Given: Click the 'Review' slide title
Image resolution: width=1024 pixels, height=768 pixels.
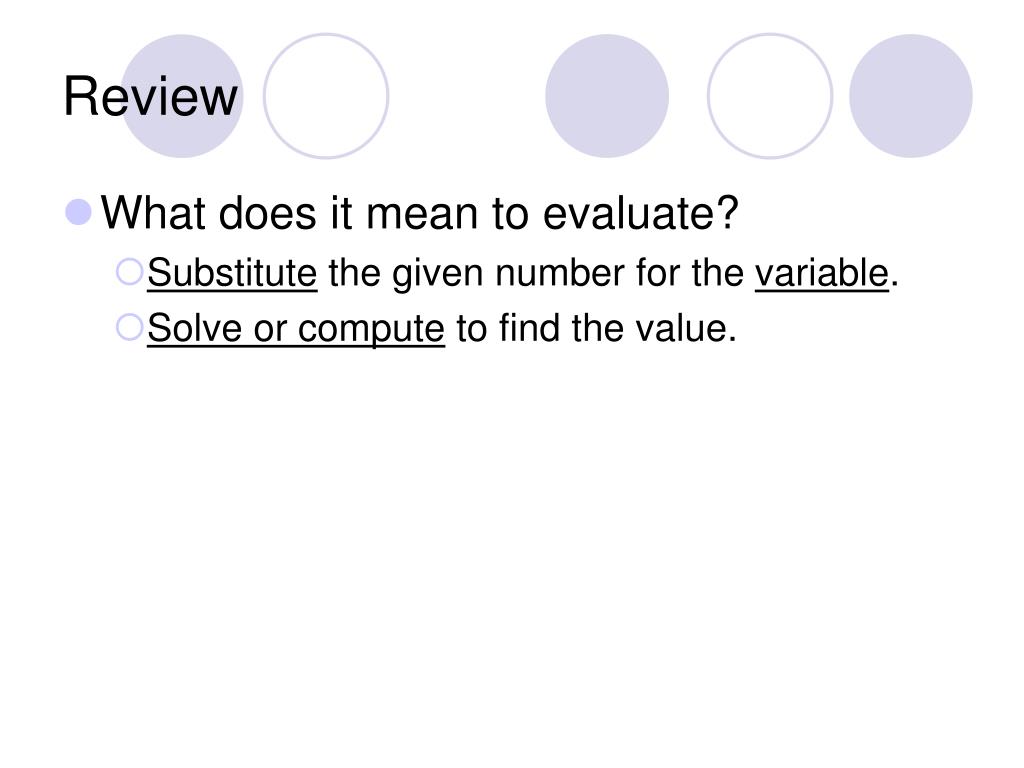Looking at the screenshot, I should pos(150,97).
